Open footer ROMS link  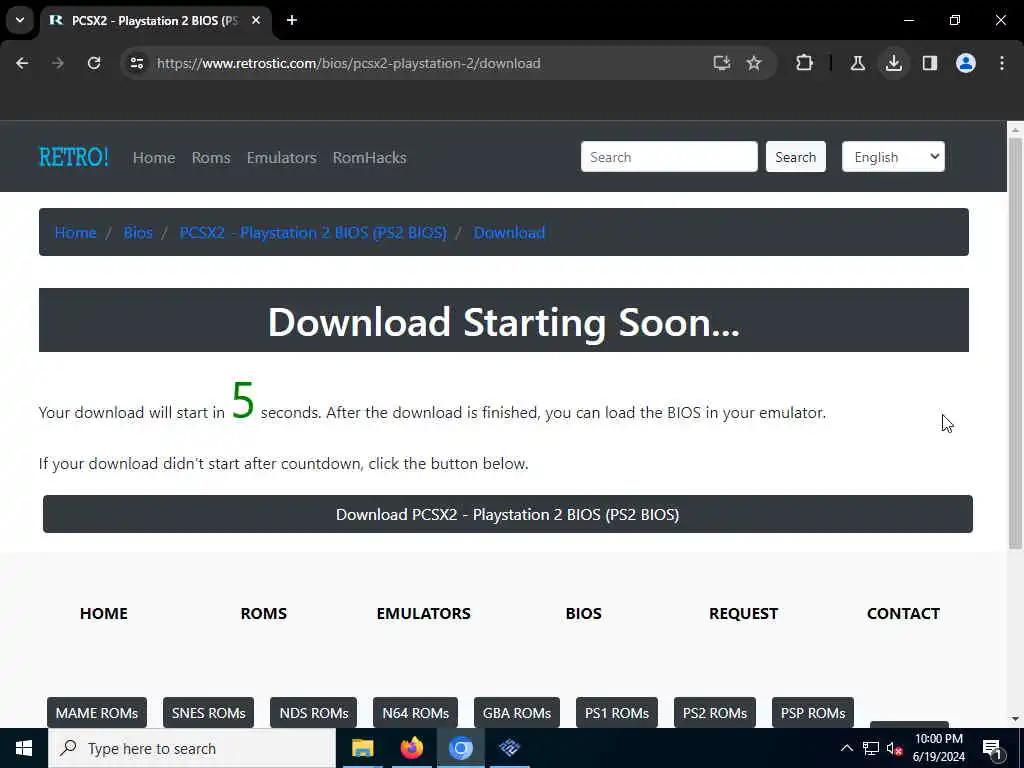tap(264, 613)
